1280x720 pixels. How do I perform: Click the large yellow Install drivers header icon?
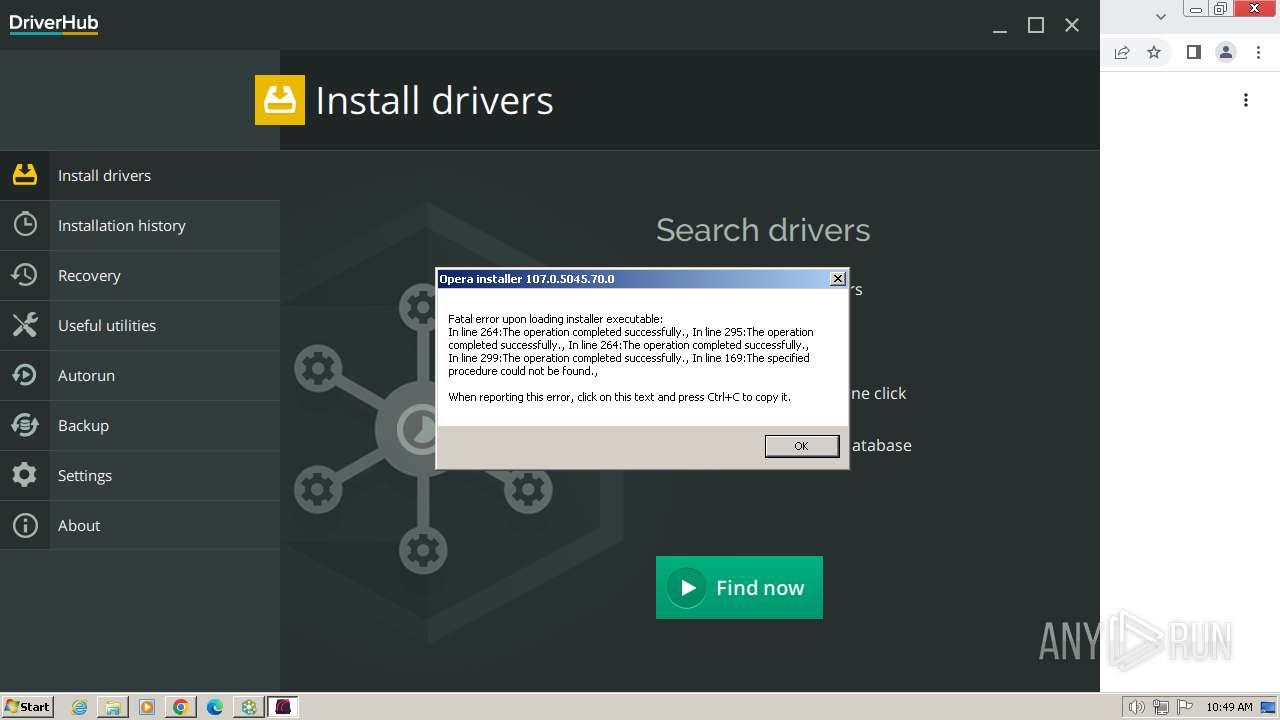(280, 100)
